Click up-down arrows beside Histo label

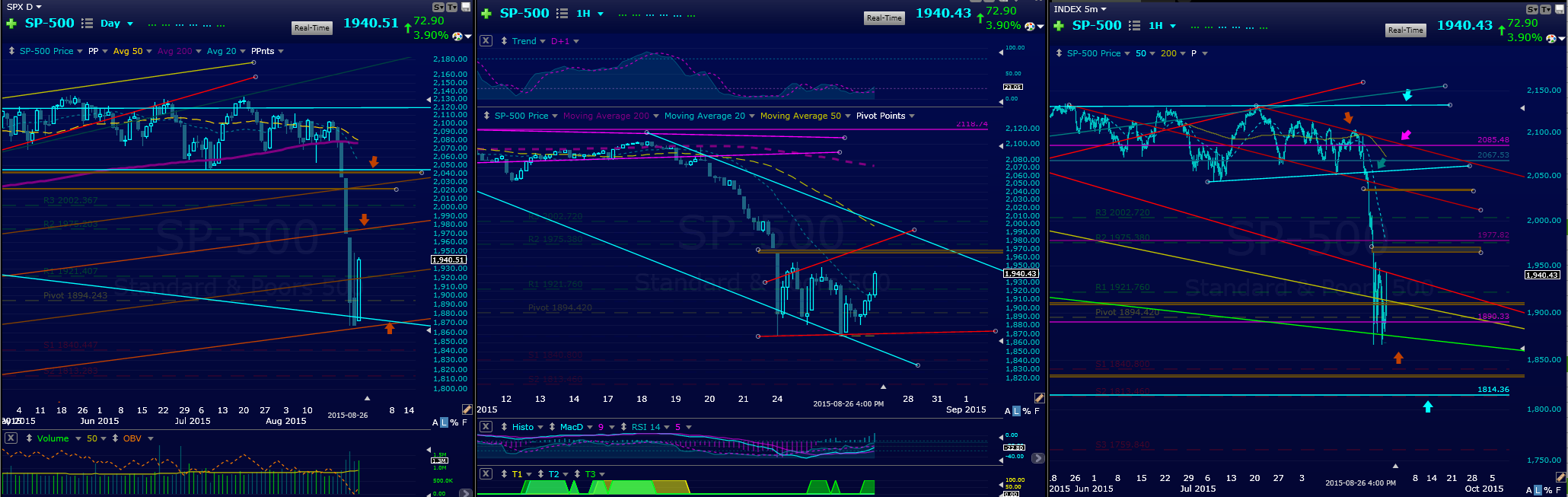pyautogui.click(x=504, y=427)
